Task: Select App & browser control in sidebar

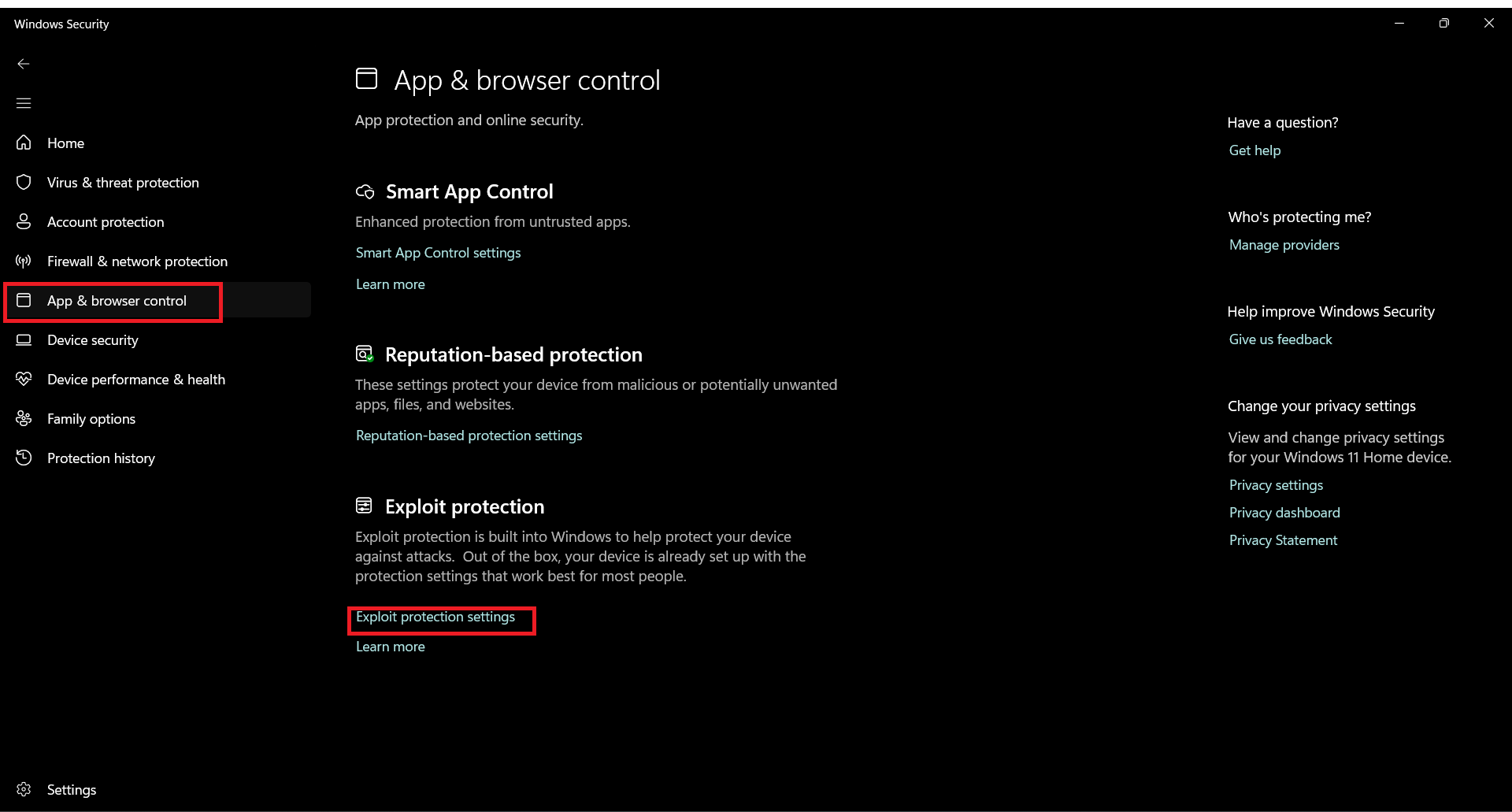Action: 117,301
